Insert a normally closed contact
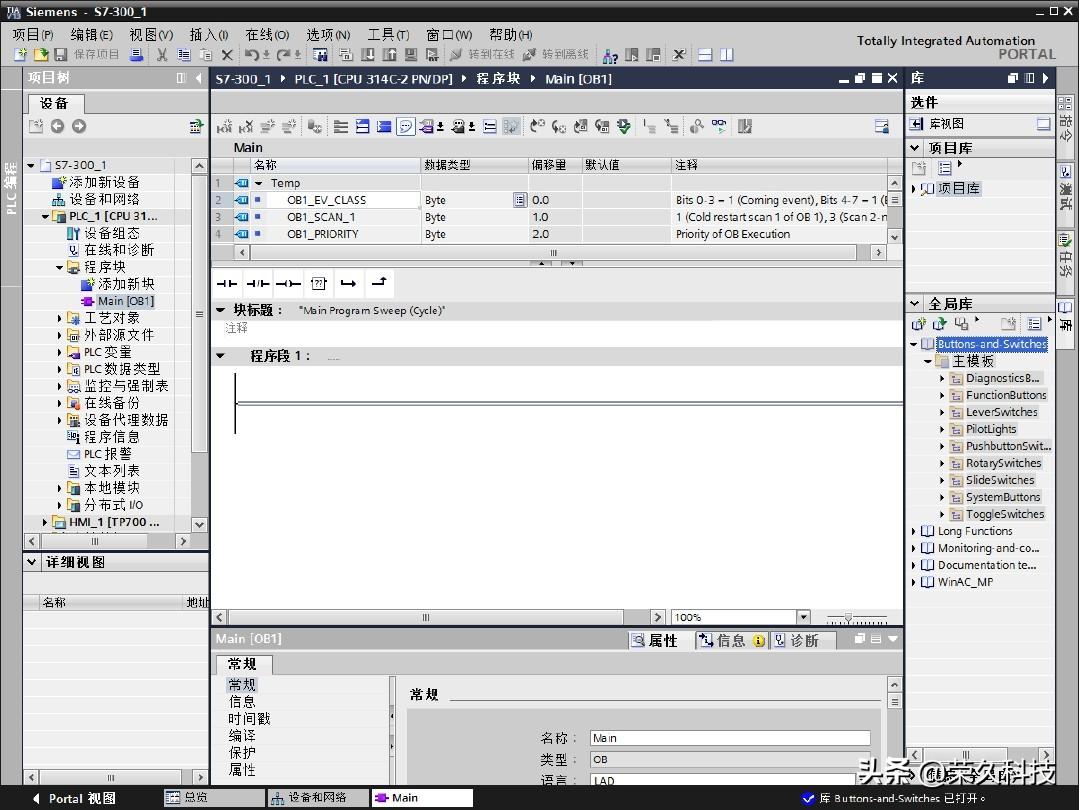1080x810 pixels. (257, 284)
